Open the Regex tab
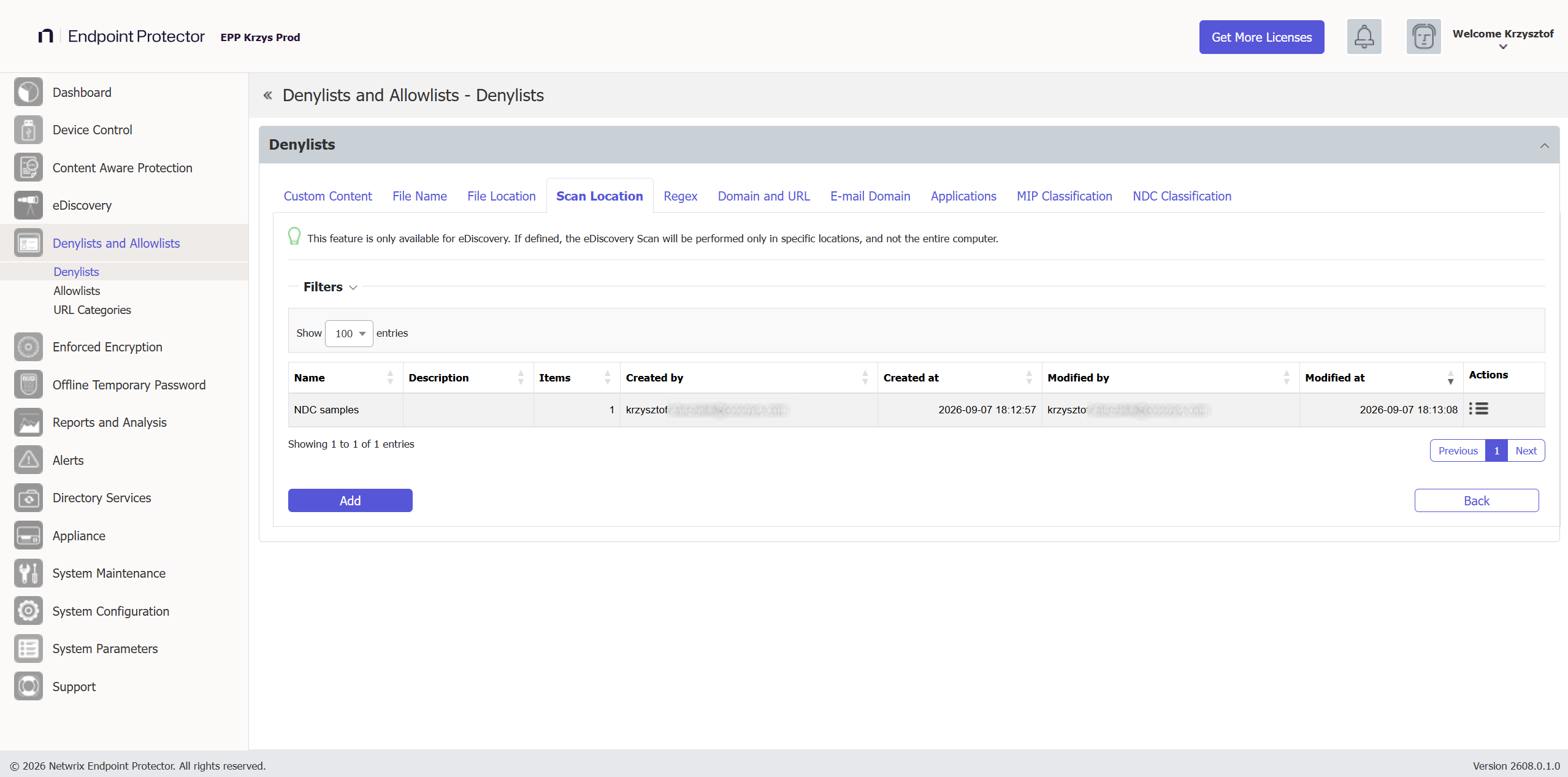1568x777 pixels. (680, 196)
